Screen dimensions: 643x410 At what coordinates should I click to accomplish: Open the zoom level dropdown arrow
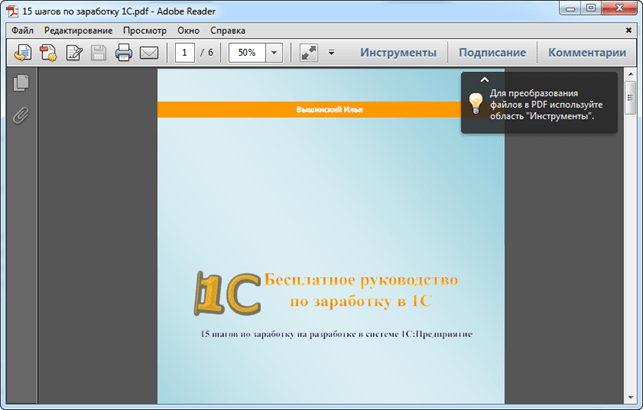274,53
